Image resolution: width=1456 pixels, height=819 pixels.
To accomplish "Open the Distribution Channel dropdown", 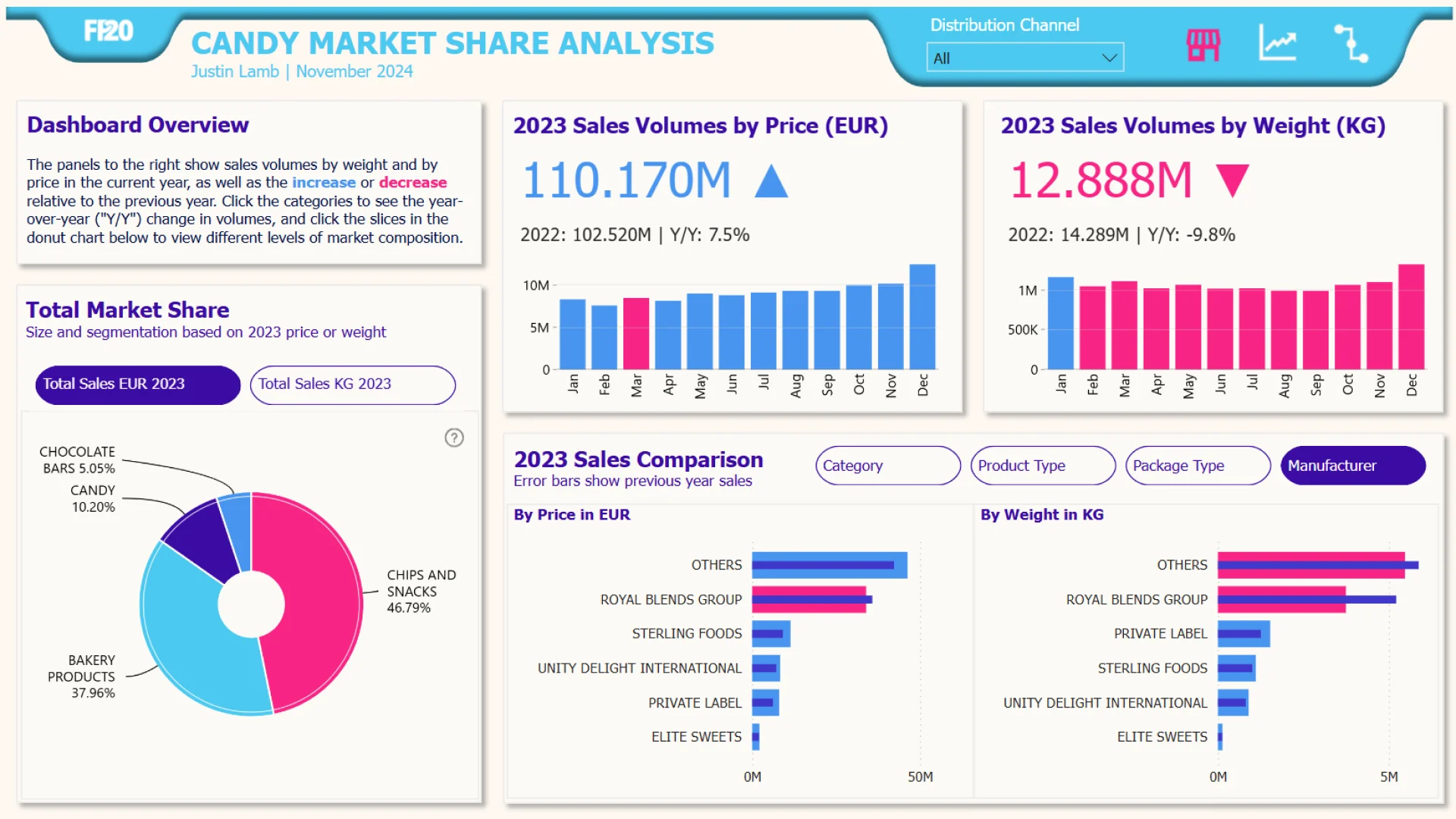I will [1025, 58].
